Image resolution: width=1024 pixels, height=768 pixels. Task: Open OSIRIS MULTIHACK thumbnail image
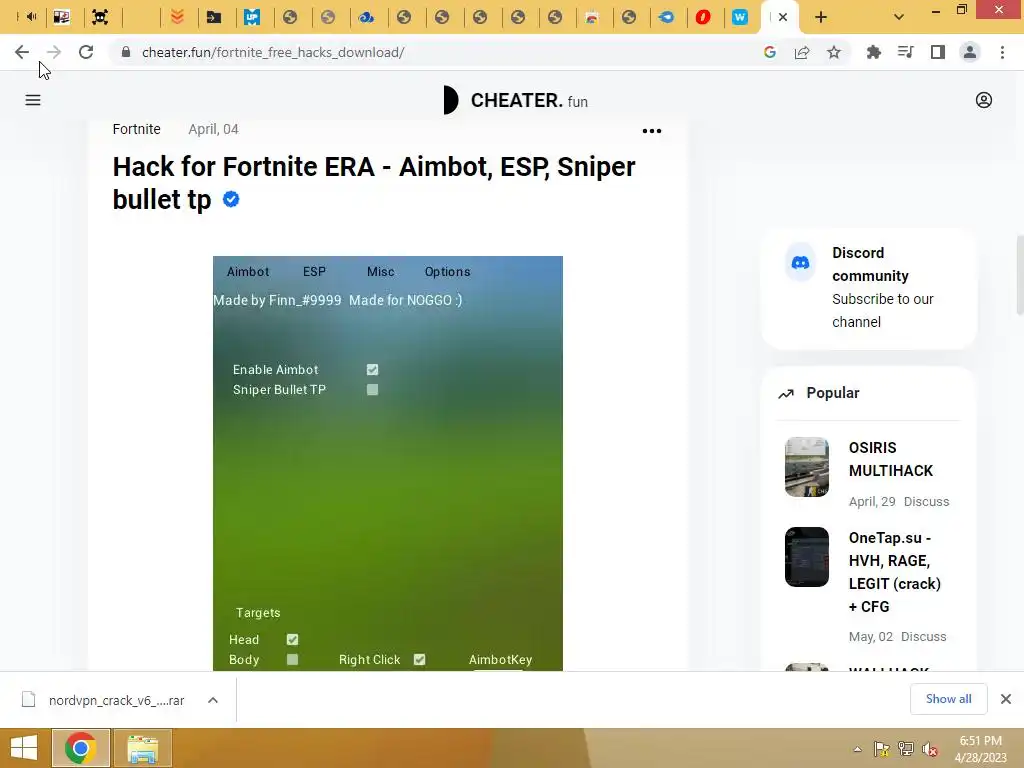(x=807, y=467)
